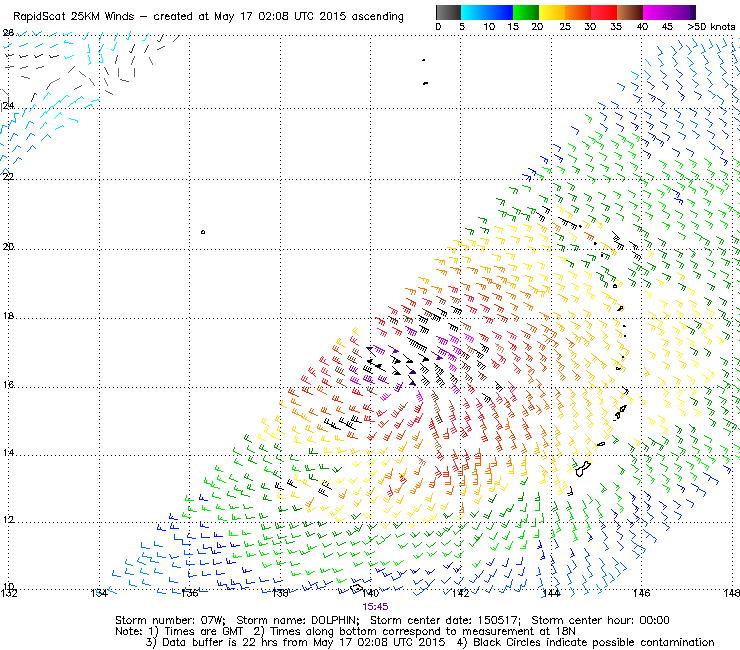The image size is (740, 650).
Task: Click the yellow 20-25 knots legend swatch
Action: pyautogui.click(x=552, y=12)
